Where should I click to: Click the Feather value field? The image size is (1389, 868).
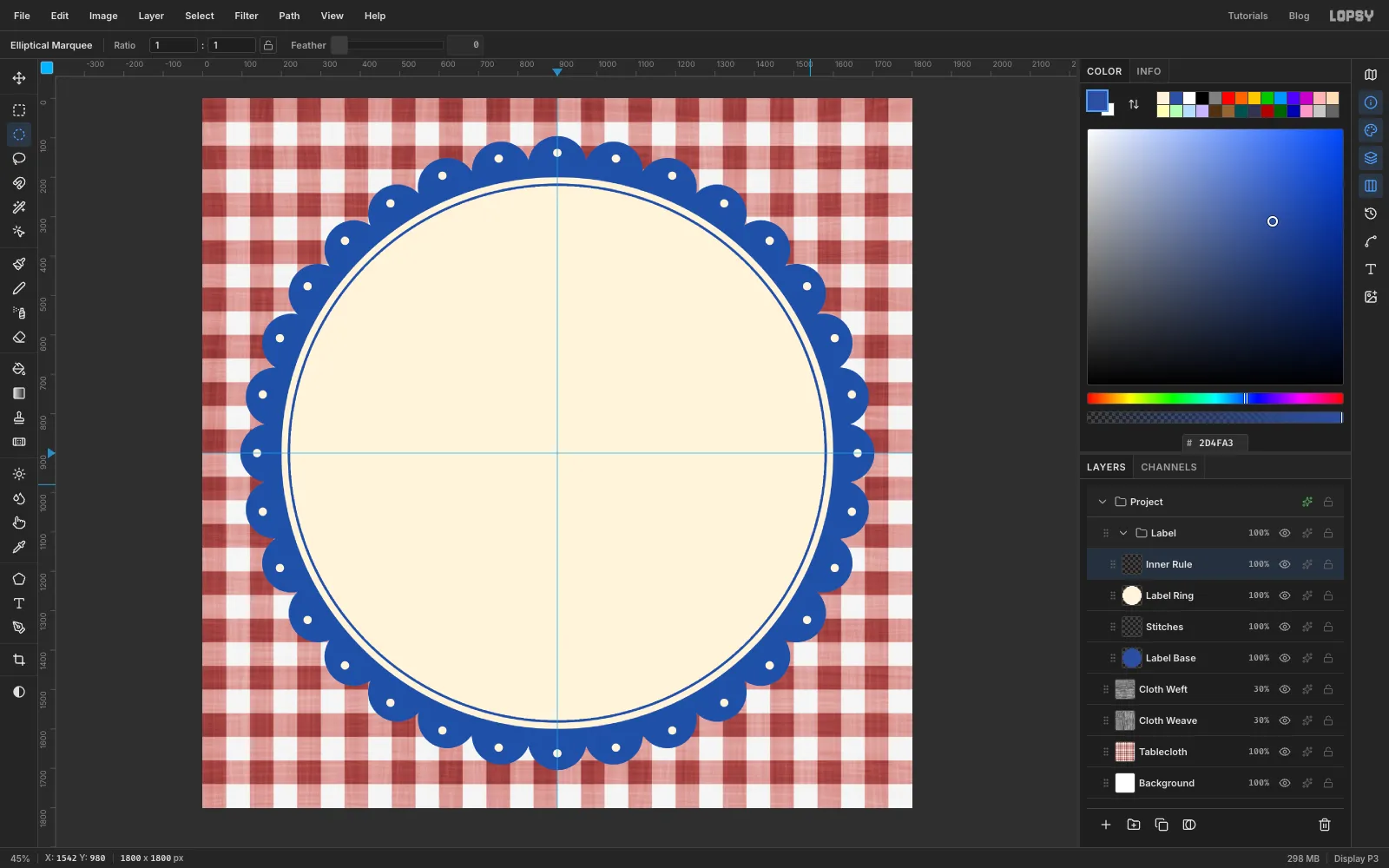(x=465, y=45)
